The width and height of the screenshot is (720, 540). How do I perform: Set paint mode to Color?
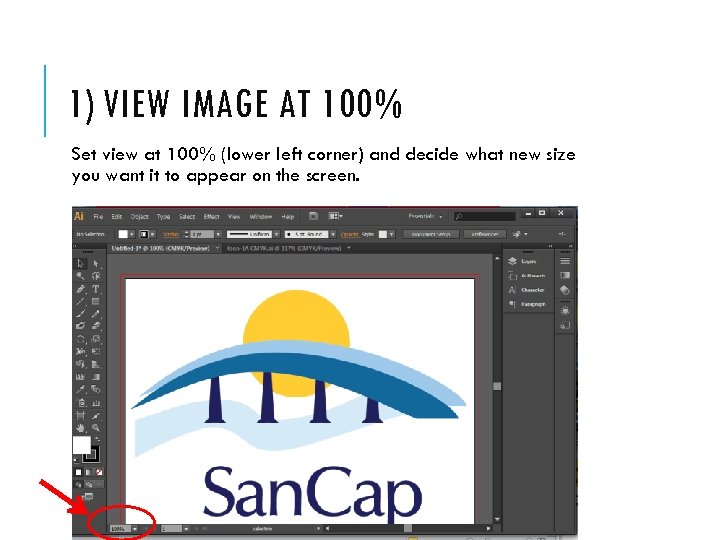[79, 472]
